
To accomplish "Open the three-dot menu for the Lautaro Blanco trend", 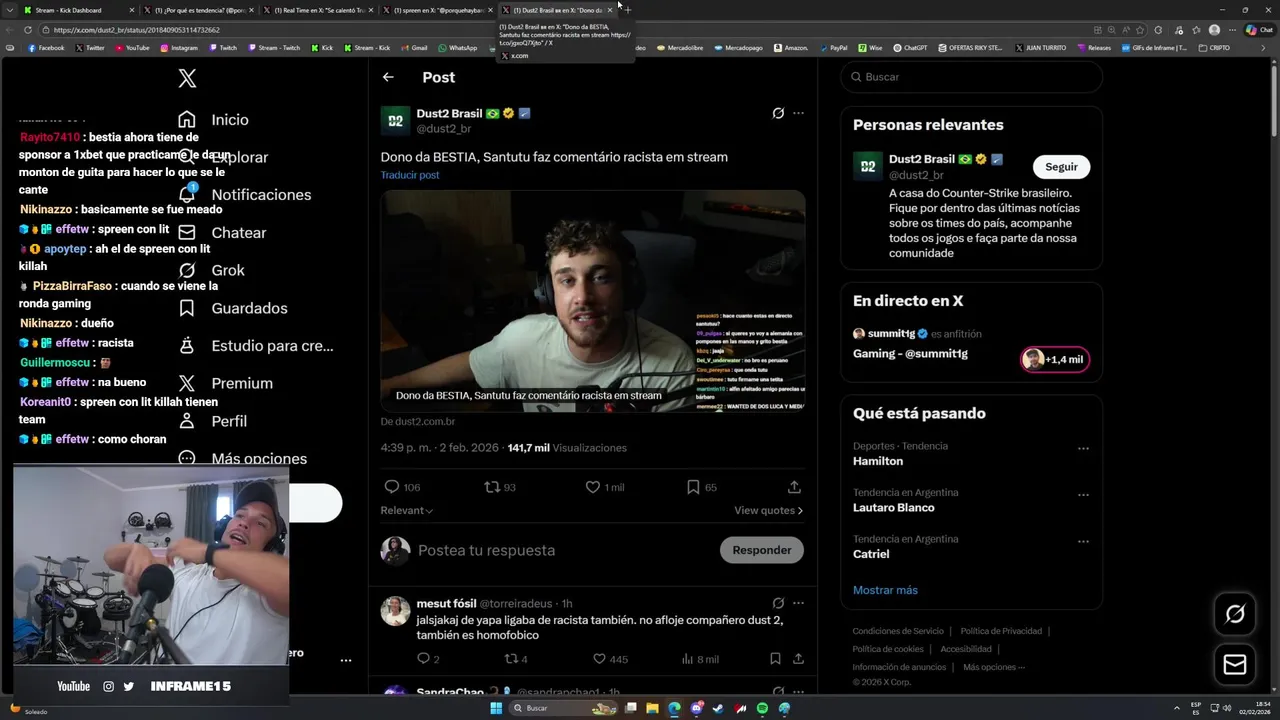I will click(x=1083, y=495).
